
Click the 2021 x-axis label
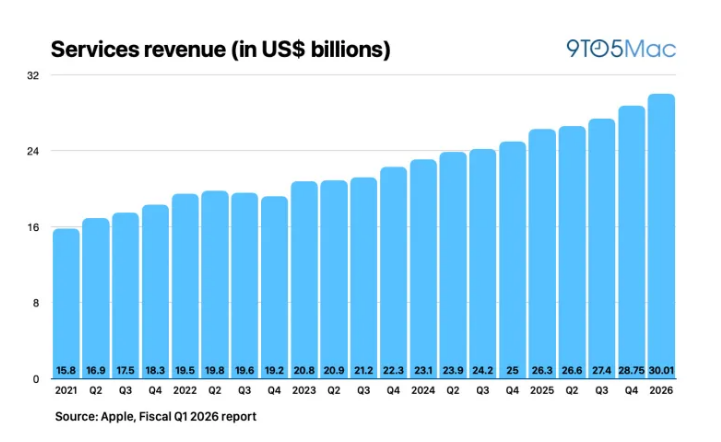(66, 392)
